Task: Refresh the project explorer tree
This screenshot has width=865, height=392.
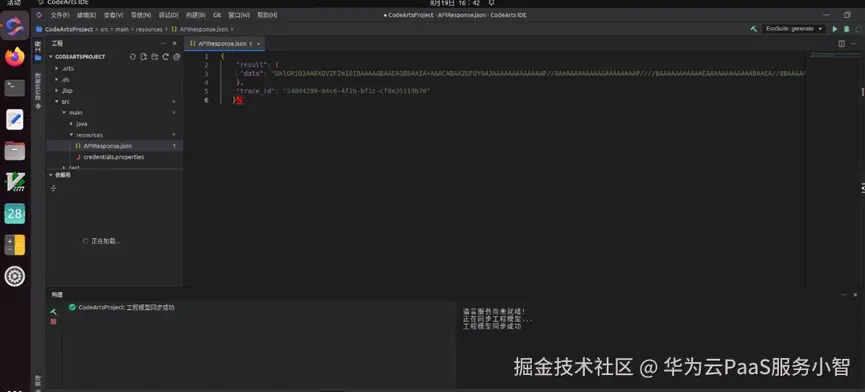Action: [165, 57]
